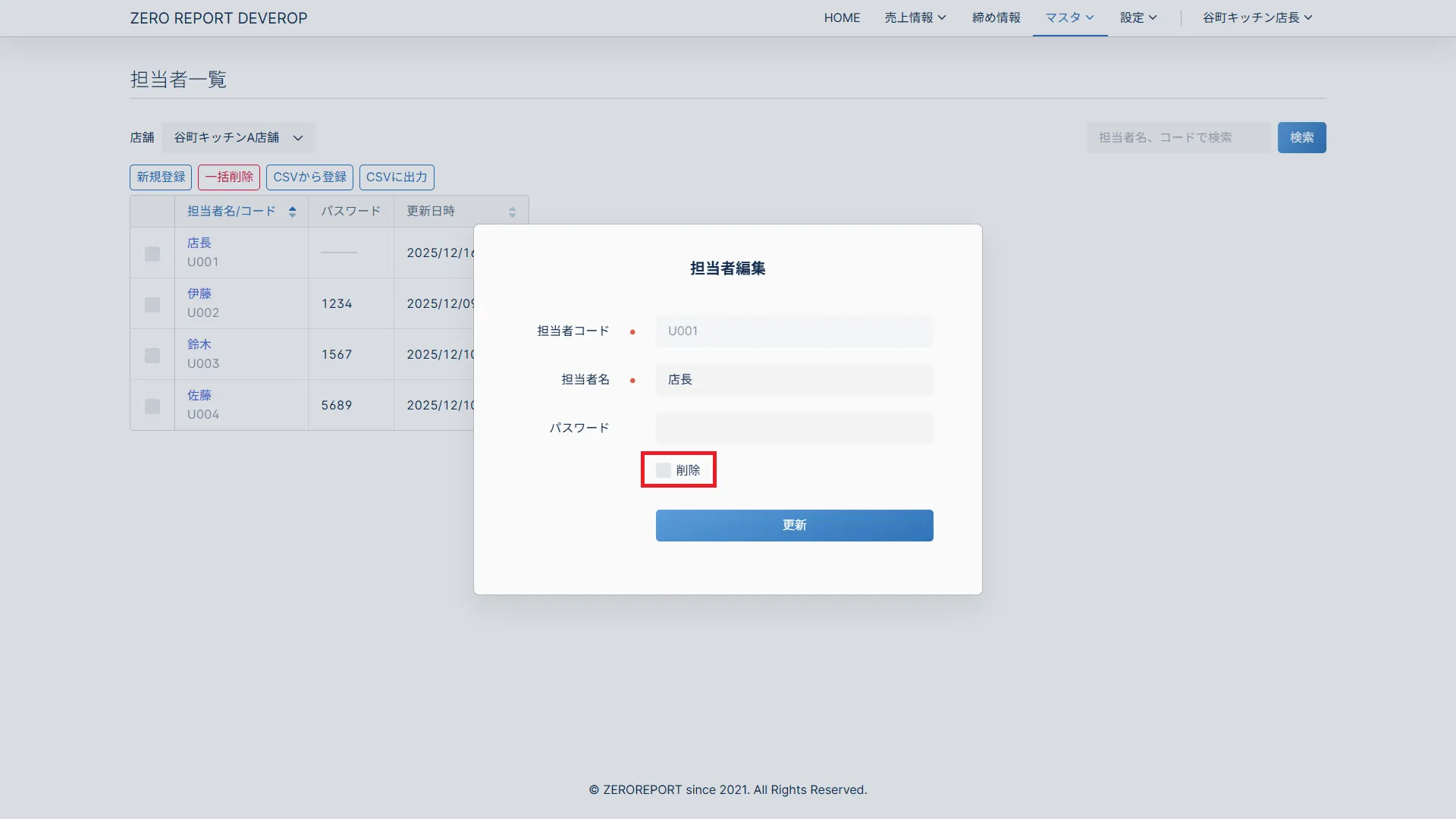Click the sort arrows in 更新日時 column

[x=512, y=212]
